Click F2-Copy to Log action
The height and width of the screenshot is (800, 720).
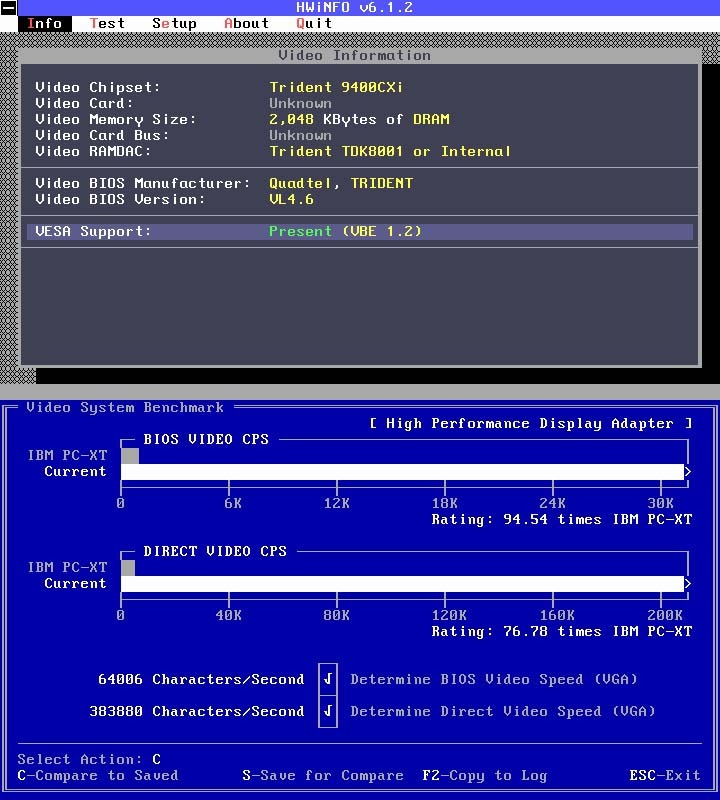coord(484,776)
